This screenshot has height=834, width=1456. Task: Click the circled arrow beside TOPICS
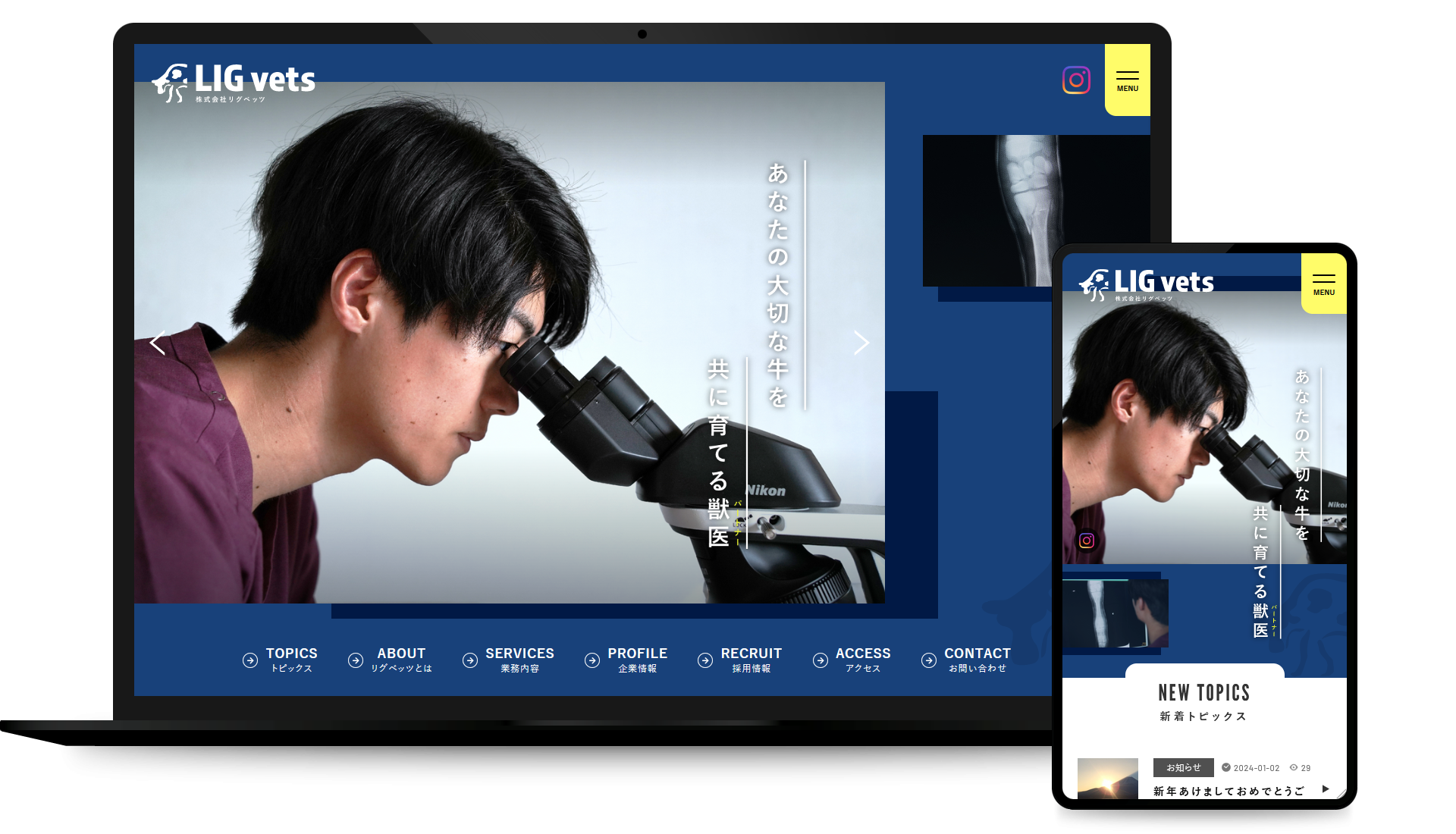pos(250,660)
